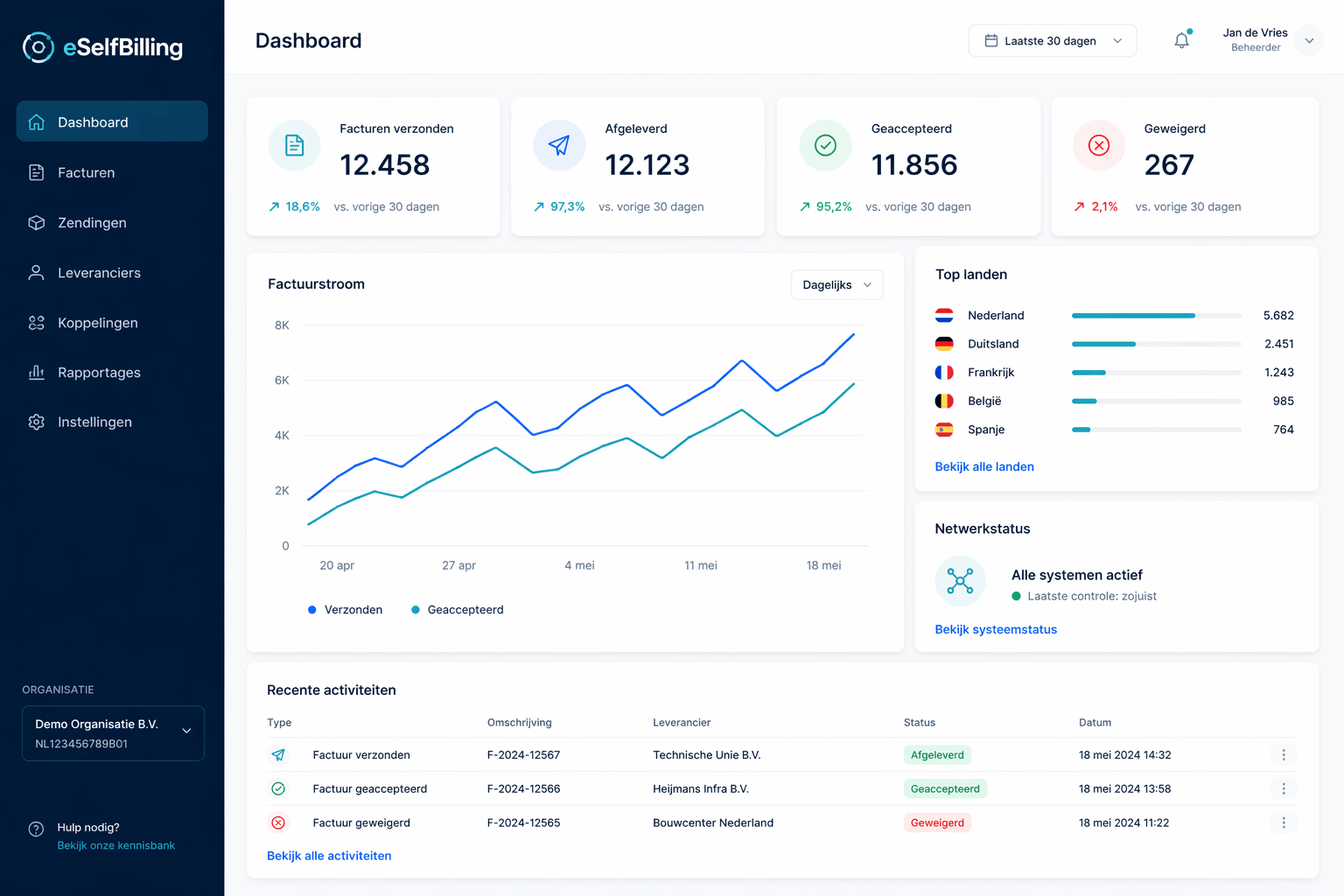Click the Duitsland progress bar
Screen dimensions: 1344x896
(1157, 344)
